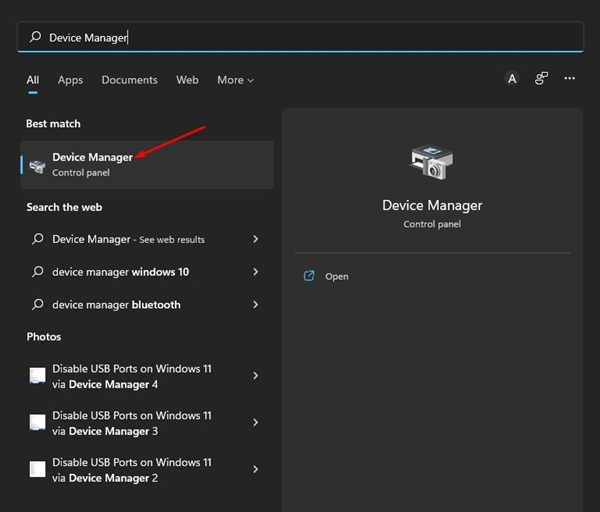Click the 'Search the web' section heading
600x512 pixels.
tap(64, 207)
